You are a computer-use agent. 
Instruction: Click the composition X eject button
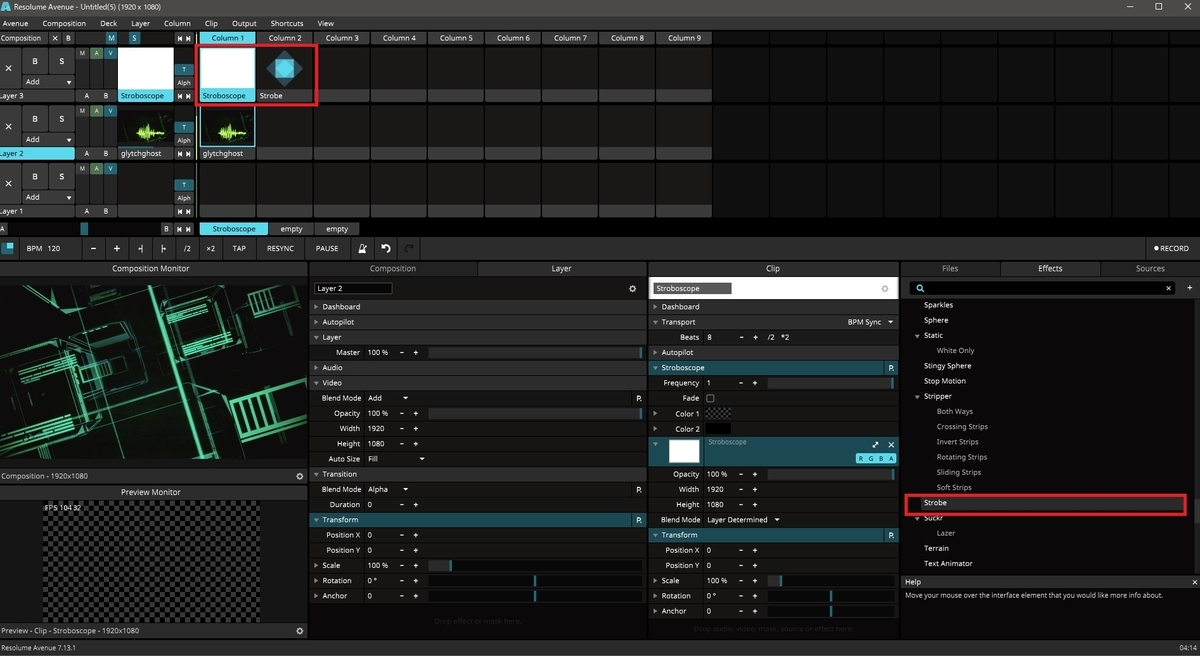pyautogui.click(x=55, y=38)
